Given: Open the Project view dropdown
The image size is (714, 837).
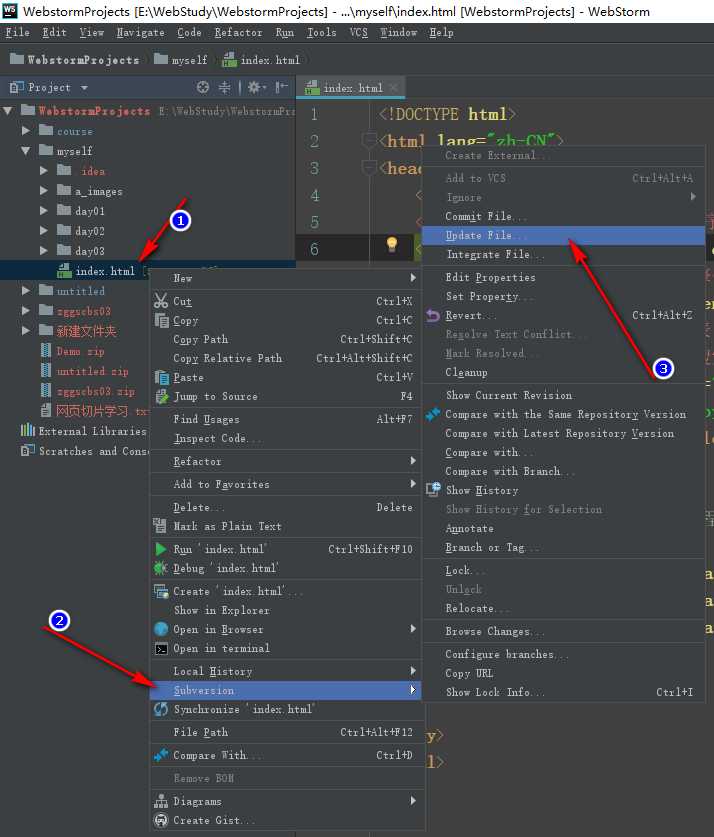Looking at the screenshot, I should (x=84, y=87).
